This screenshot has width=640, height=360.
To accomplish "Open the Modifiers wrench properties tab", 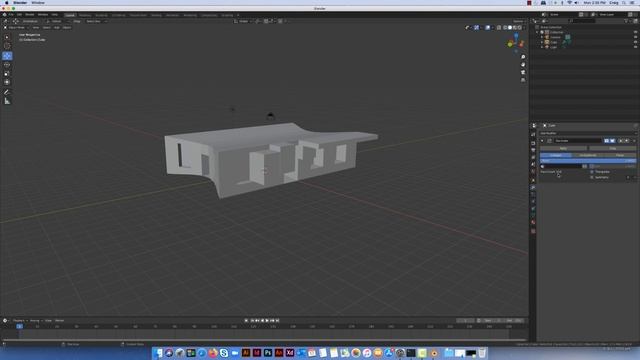I will click(533, 187).
